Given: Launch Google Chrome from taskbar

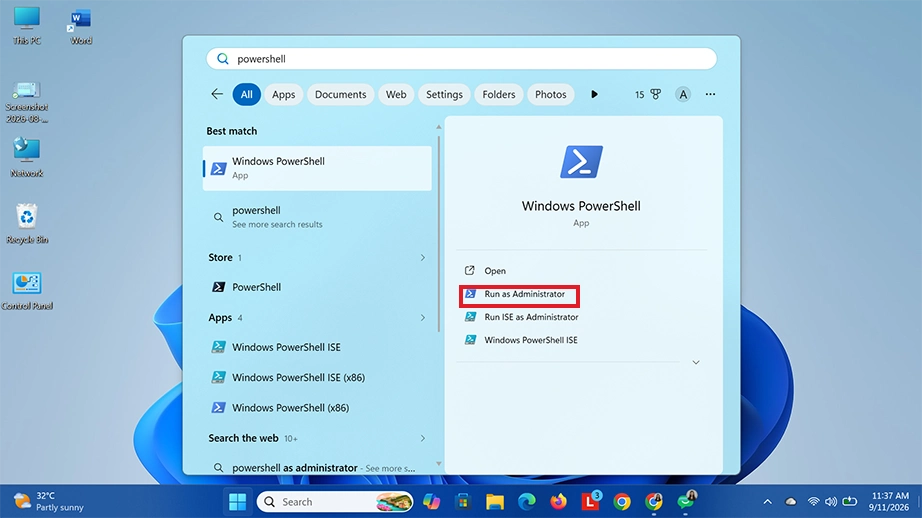Looking at the screenshot, I should click(x=622, y=502).
